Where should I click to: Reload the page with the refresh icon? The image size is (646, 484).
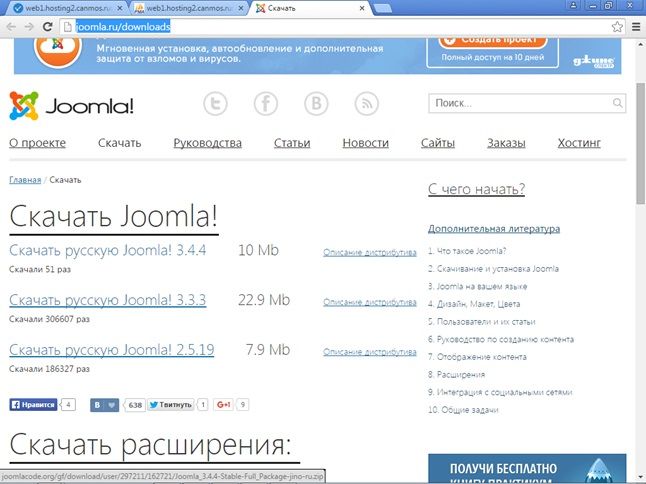pyautogui.click(x=48, y=27)
